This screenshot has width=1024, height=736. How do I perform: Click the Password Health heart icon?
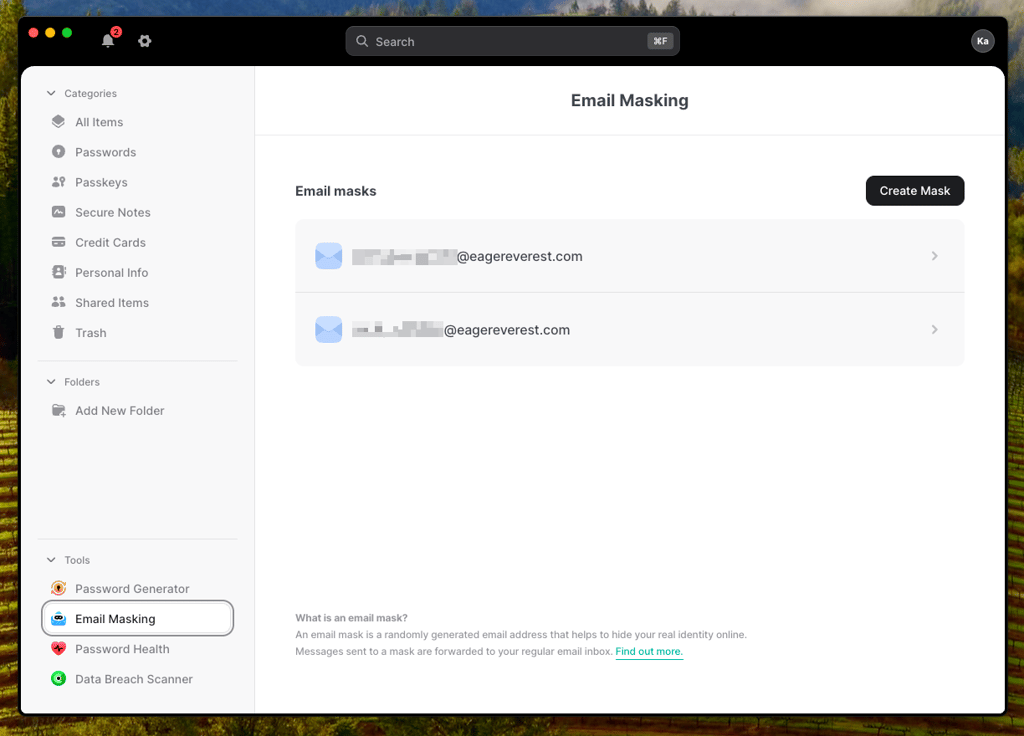59,648
